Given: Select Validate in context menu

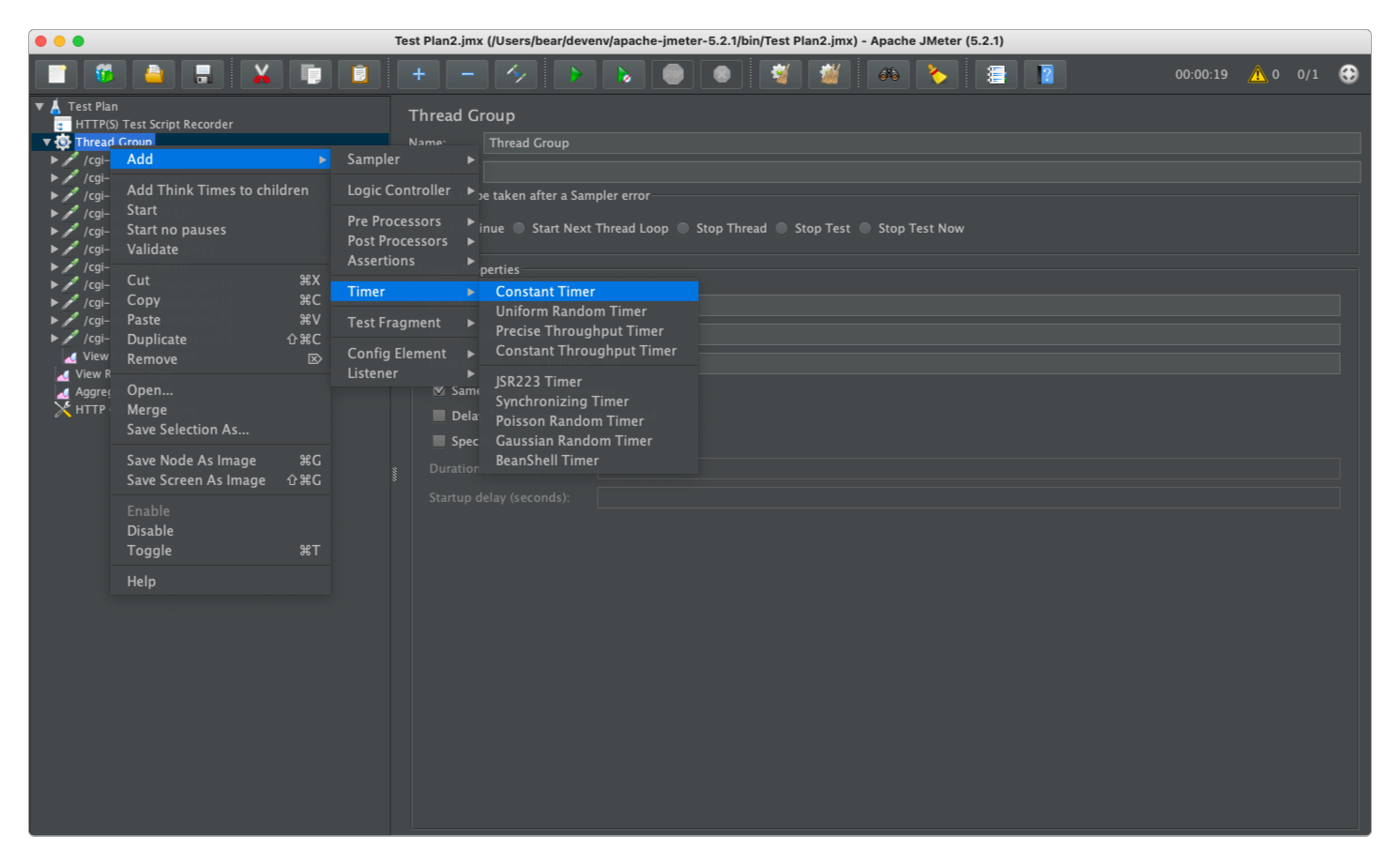Looking at the screenshot, I should [221, 250].
